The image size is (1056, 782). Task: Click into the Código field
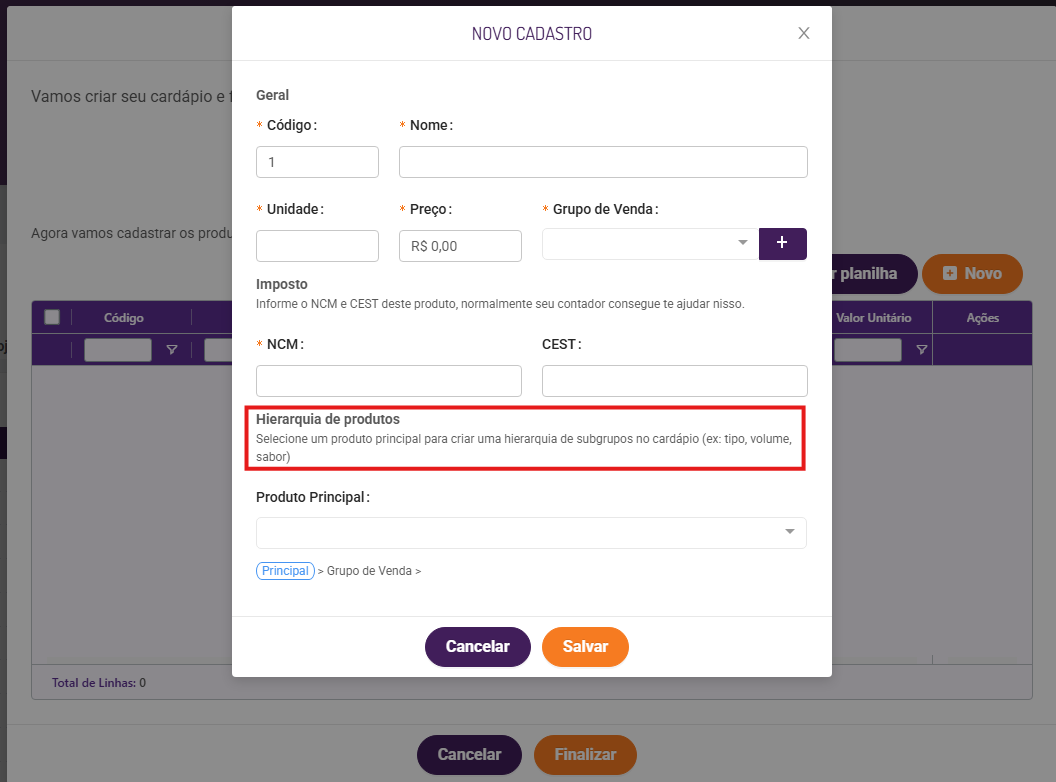click(317, 162)
